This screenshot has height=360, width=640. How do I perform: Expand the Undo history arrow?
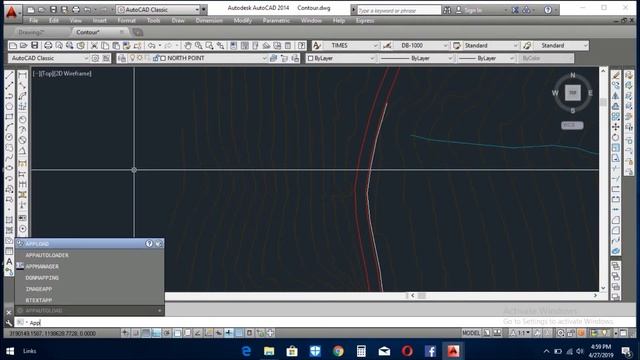(x=160, y=46)
